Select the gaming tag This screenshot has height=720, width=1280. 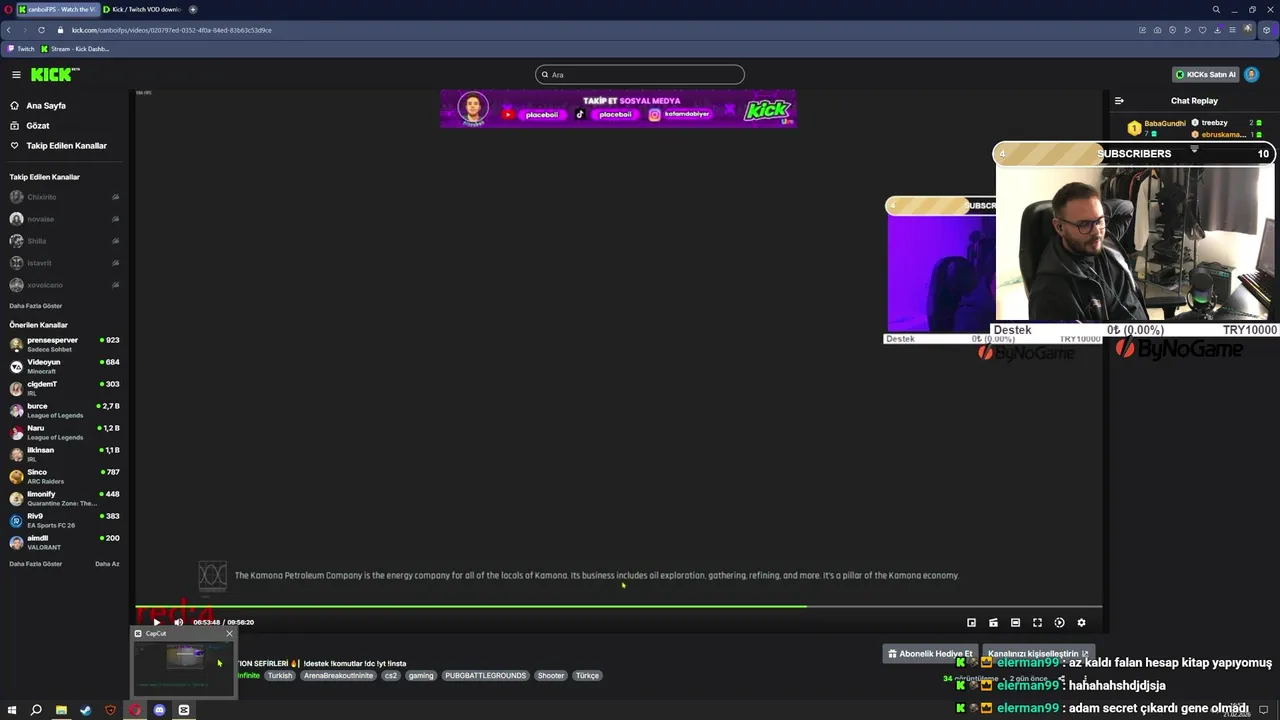click(x=421, y=675)
